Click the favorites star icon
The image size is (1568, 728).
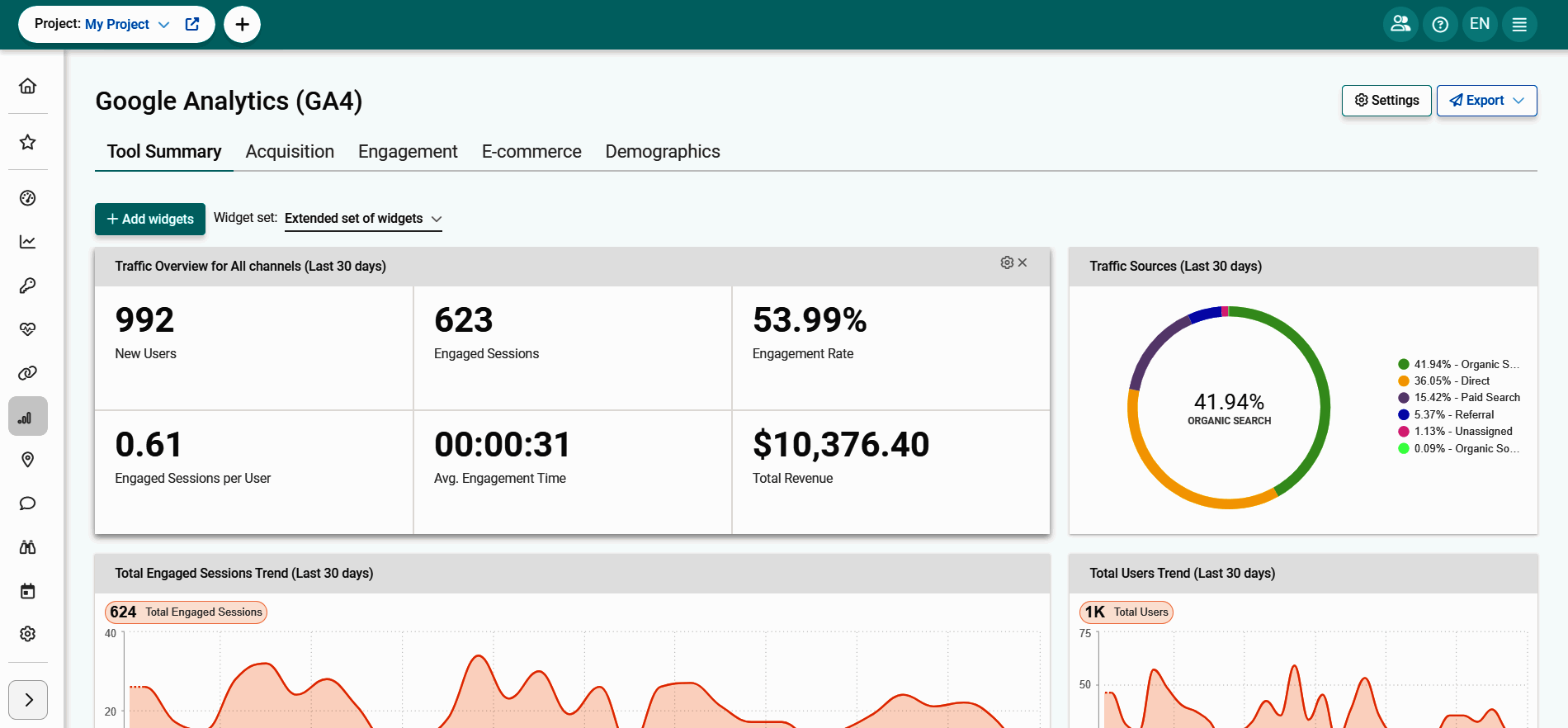28,142
